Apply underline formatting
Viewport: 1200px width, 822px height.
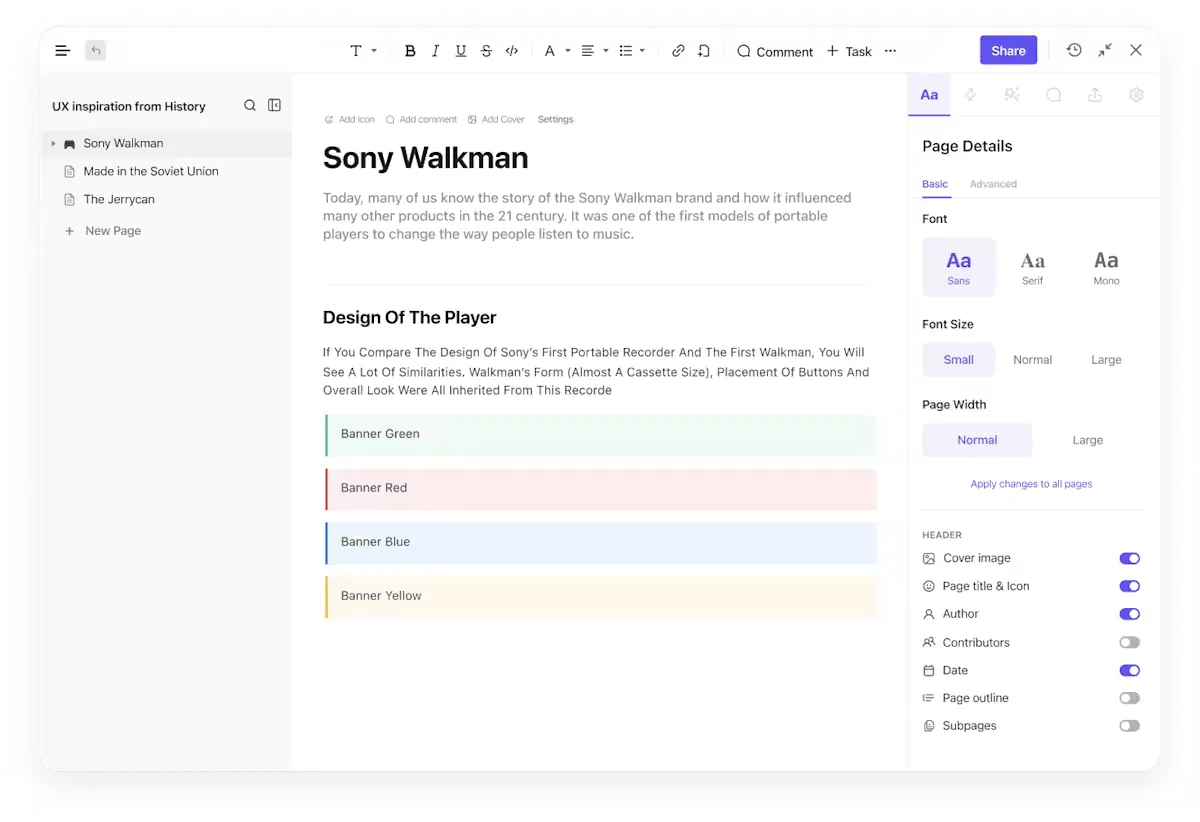[461, 51]
